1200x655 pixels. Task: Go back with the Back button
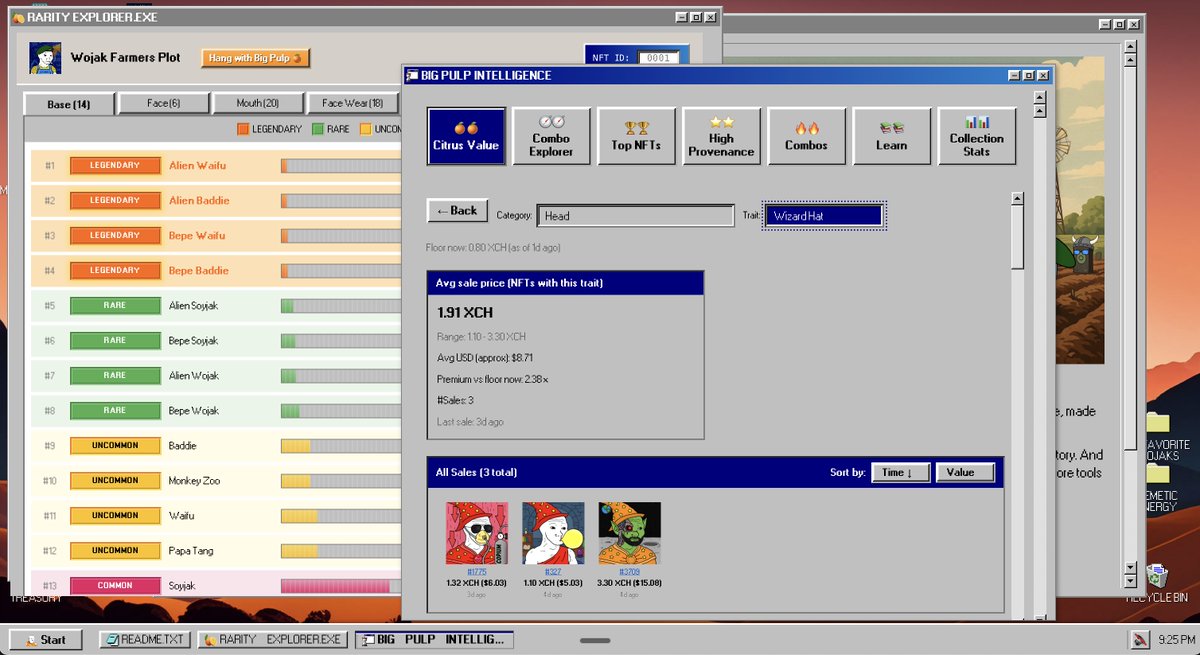coord(457,211)
